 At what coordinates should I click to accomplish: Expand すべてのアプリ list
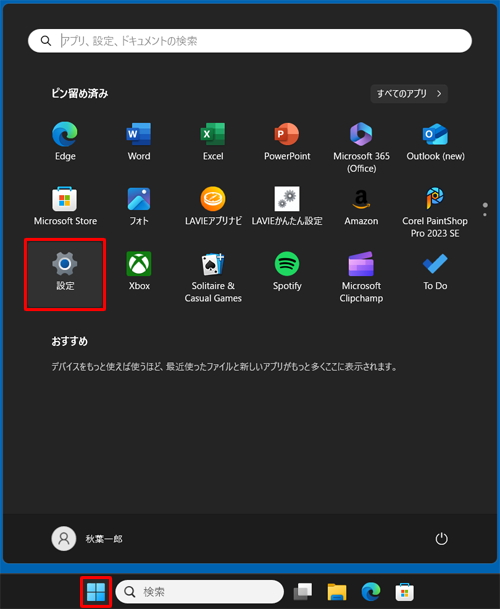(409, 94)
